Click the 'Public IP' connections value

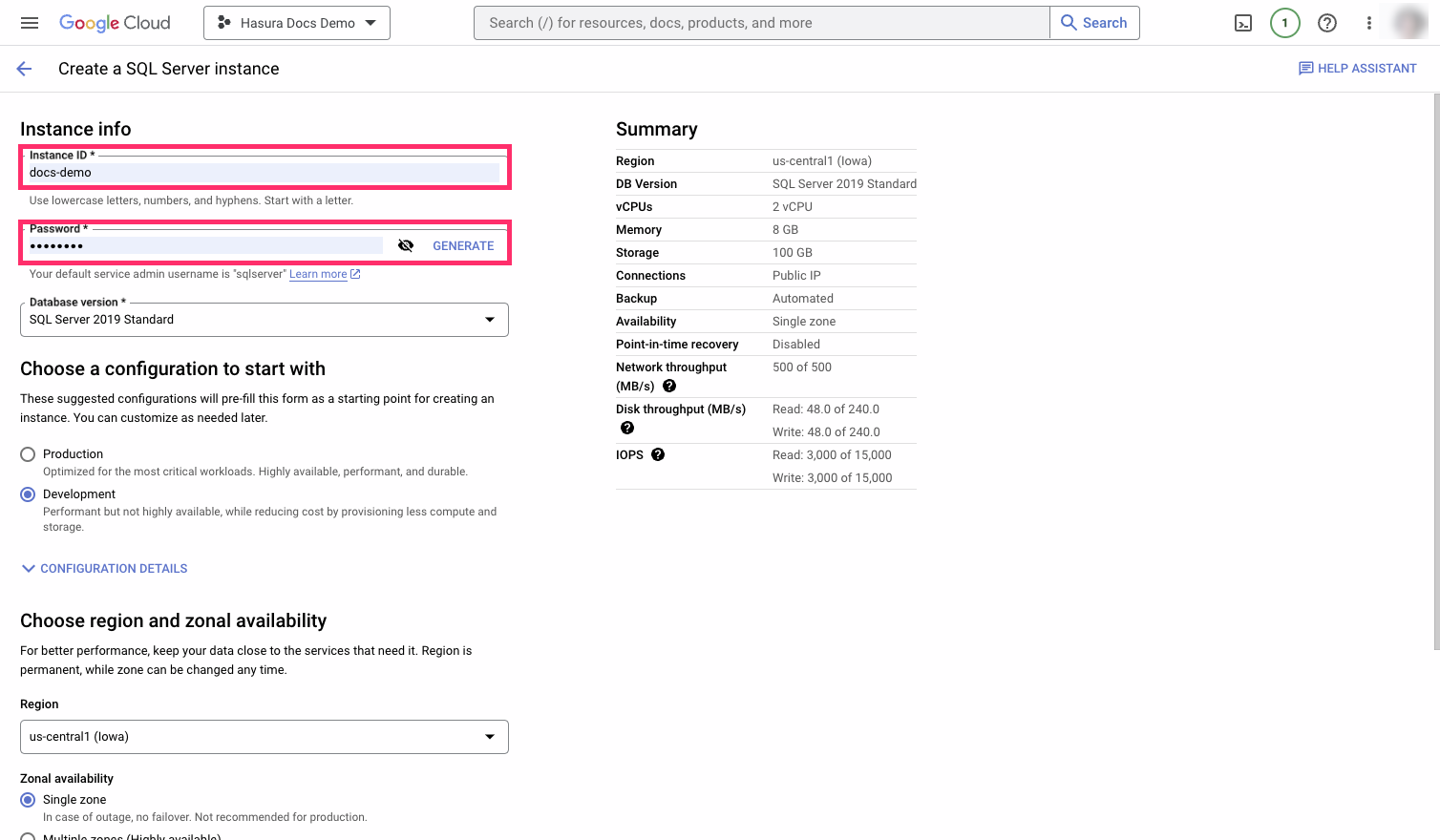coord(796,276)
